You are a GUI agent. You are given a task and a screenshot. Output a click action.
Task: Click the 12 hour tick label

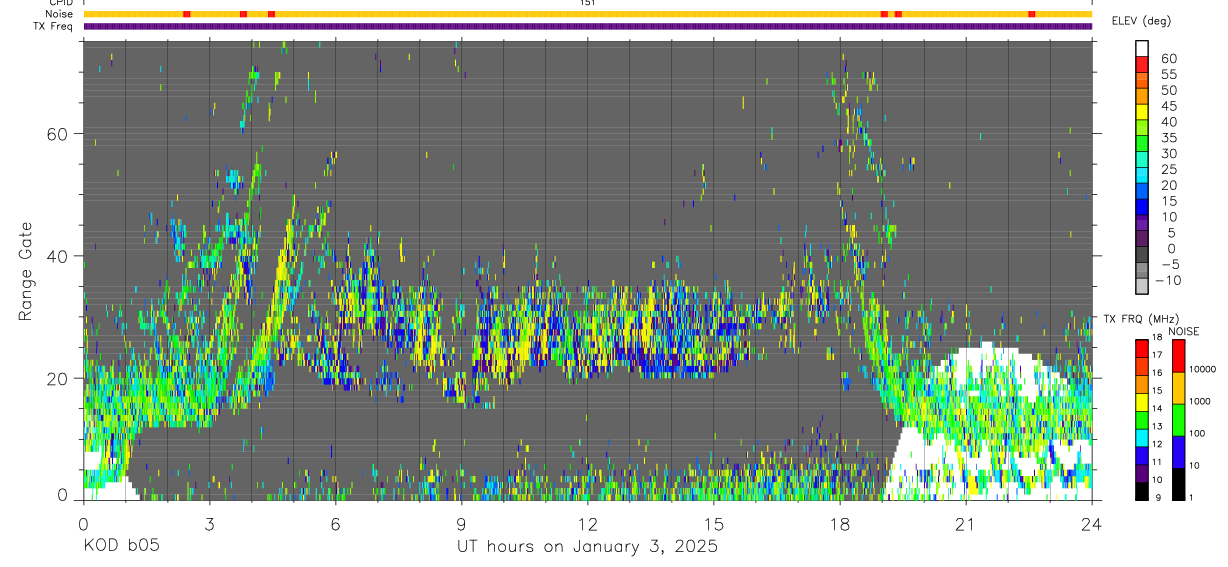click(587, 524)
